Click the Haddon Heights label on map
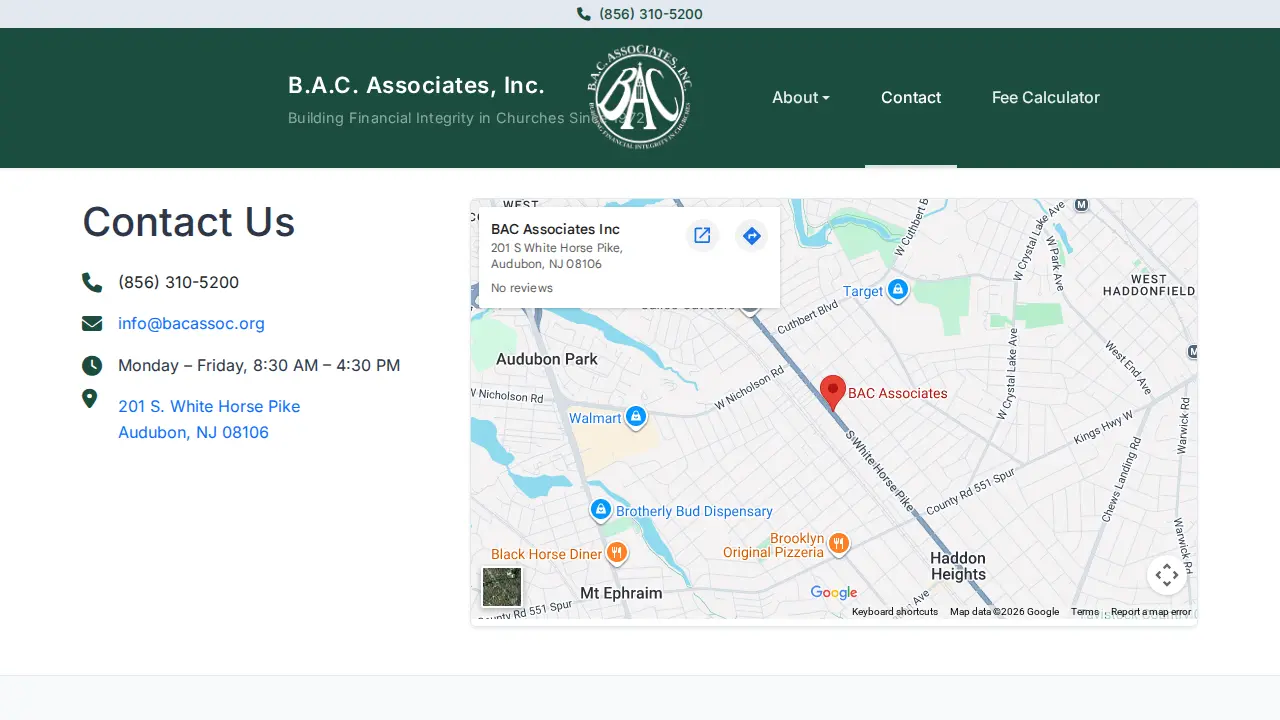This screenshot has height=720, width=1280. [x=958, y=566]
